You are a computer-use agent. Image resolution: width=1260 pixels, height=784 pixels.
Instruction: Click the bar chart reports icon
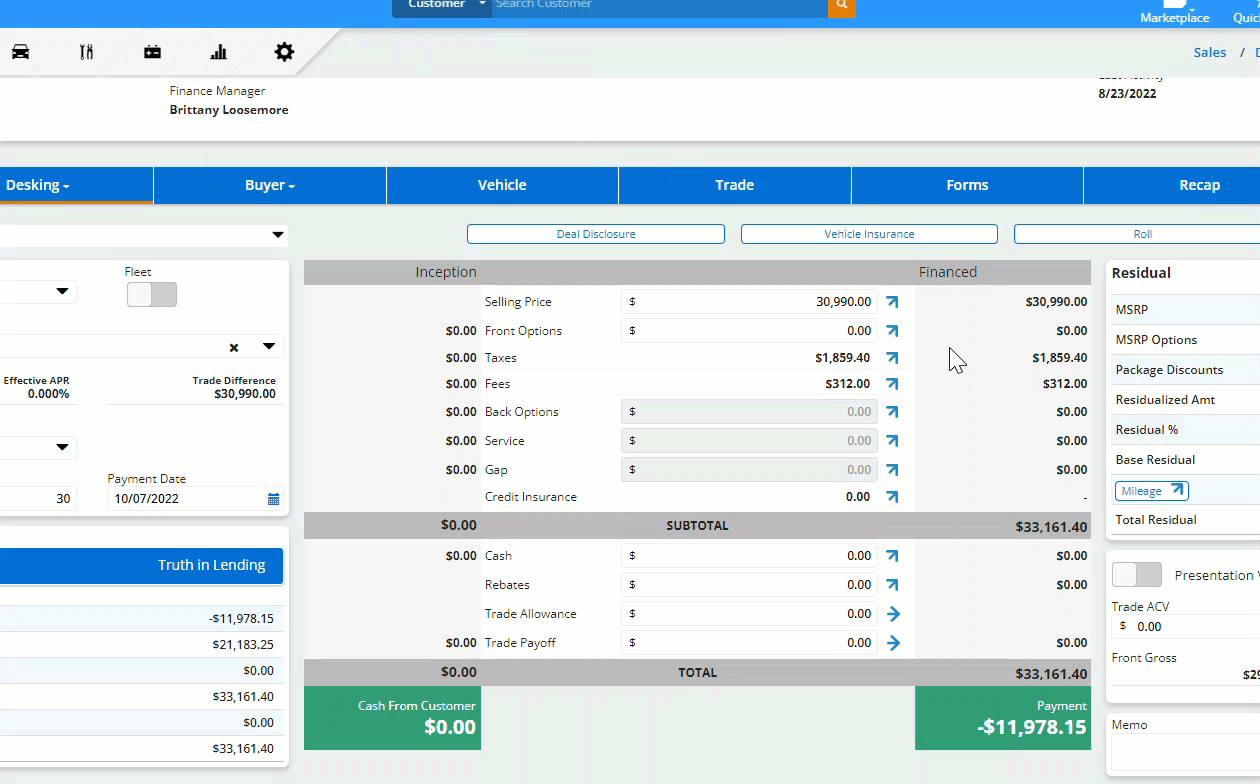(x=218, y=52)
